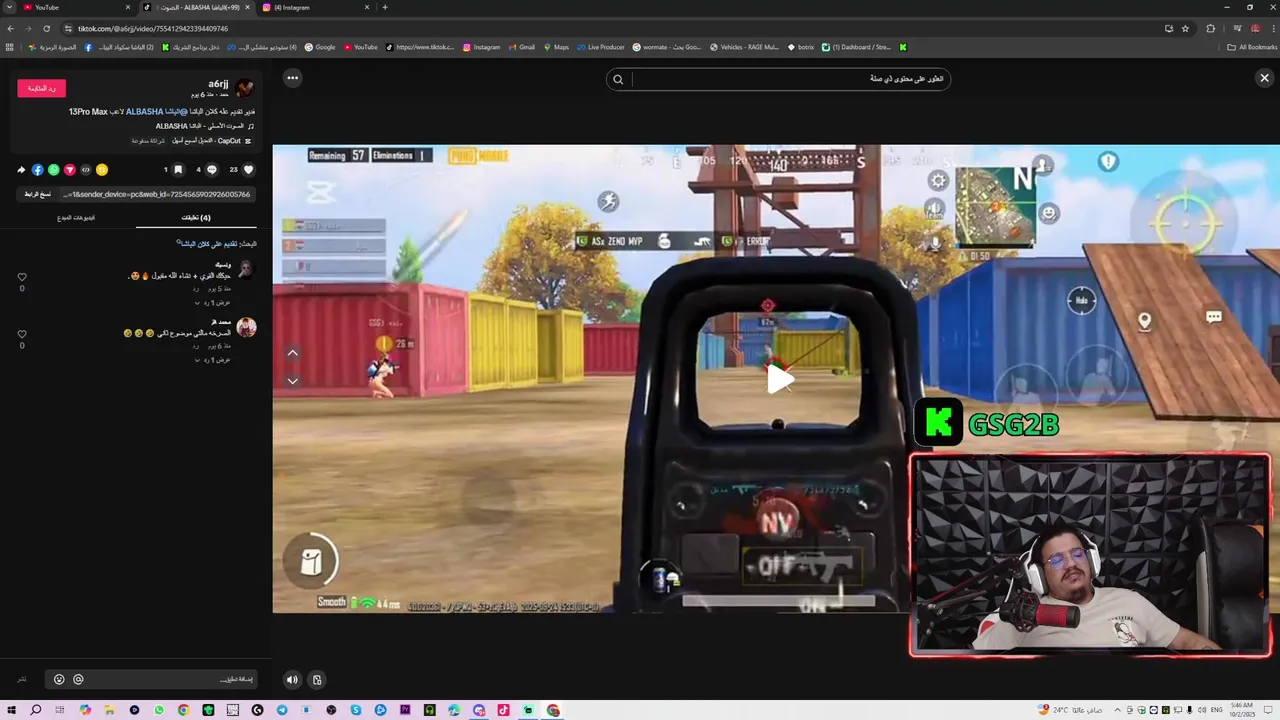Go to next video with down chevron
The image size is (1280, 720).
[292, 381]
